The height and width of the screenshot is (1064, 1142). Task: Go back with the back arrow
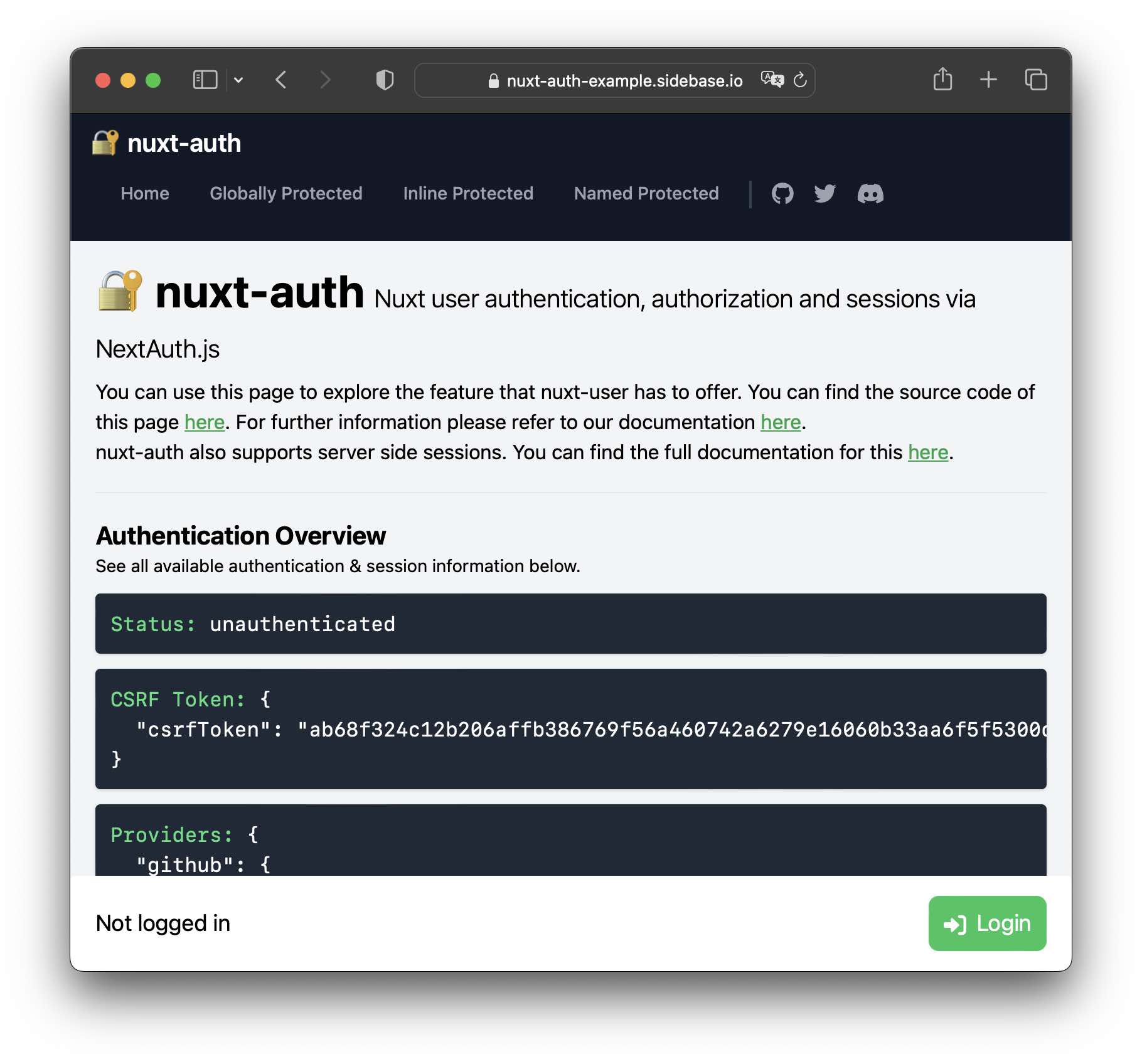click(x=281, y=80)
